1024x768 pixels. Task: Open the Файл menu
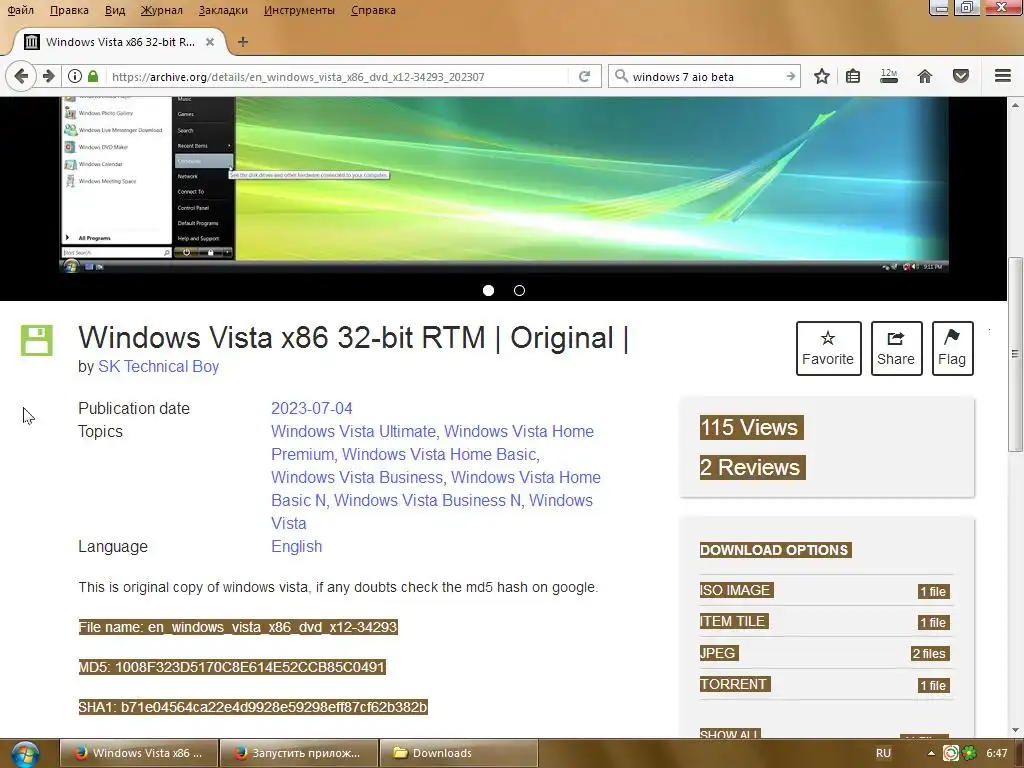[x=20, y=10]
